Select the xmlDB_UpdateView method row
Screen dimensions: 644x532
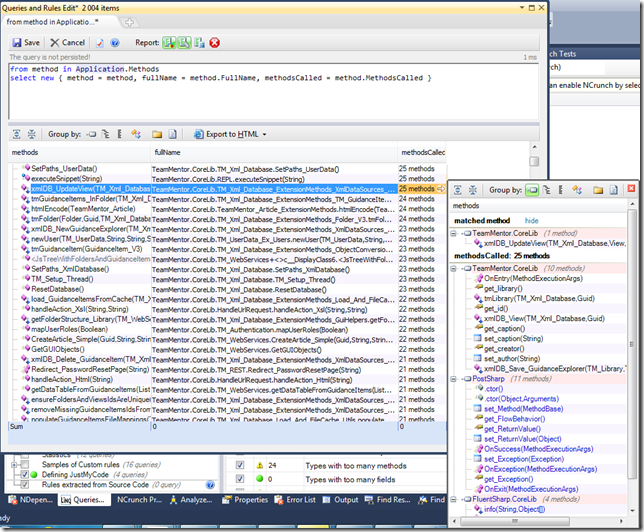pyautogui.click(x=90, y=187)
